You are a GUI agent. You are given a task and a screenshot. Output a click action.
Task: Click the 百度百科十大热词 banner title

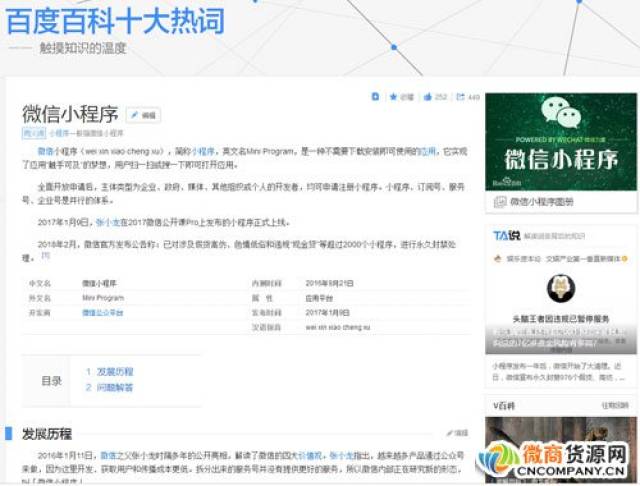point(115,21)
